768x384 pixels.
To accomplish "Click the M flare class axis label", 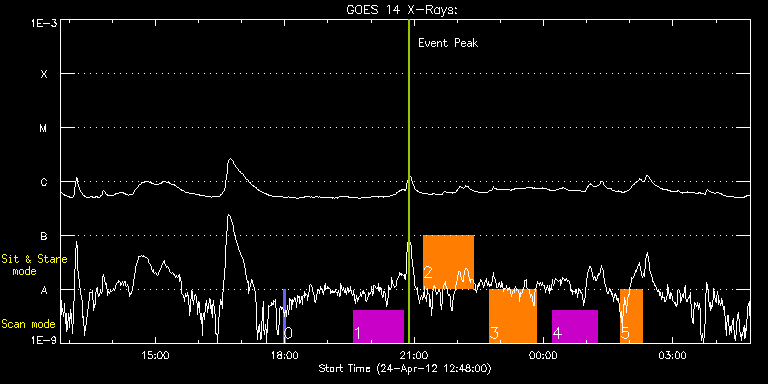I will [x=44, y=128].
